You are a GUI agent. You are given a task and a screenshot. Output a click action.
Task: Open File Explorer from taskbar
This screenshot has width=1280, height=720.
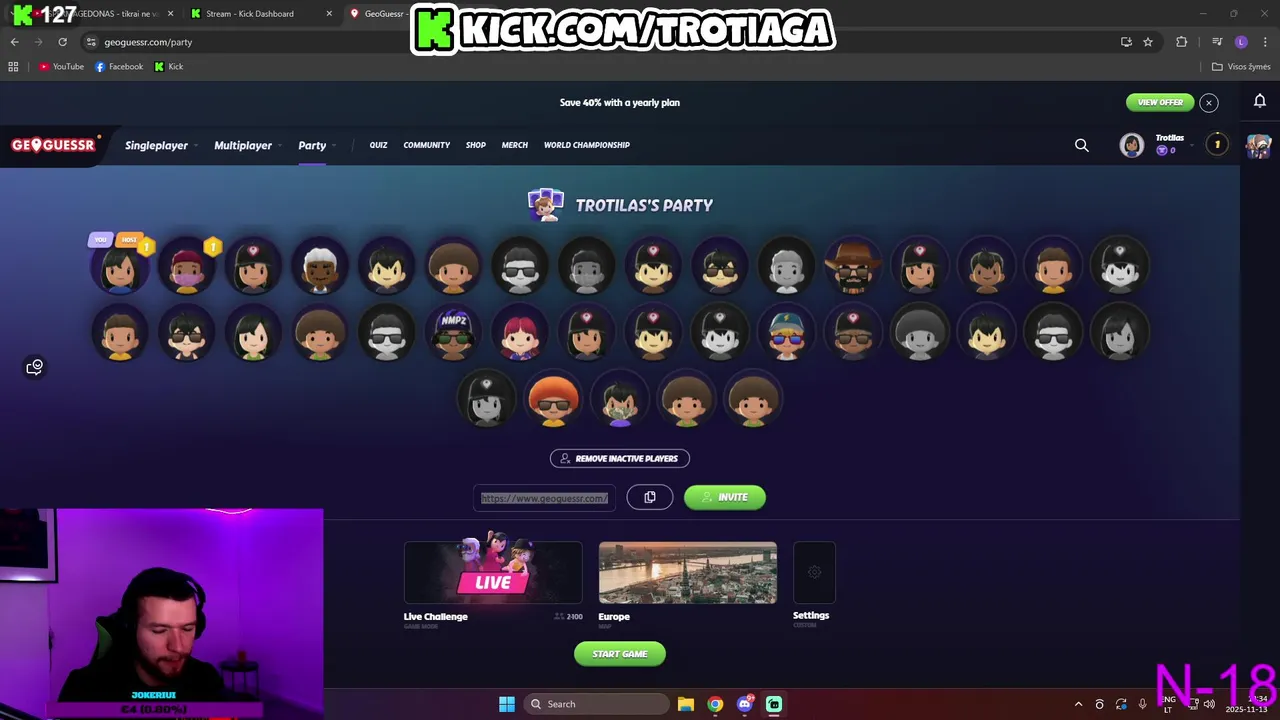coord(686,704)
